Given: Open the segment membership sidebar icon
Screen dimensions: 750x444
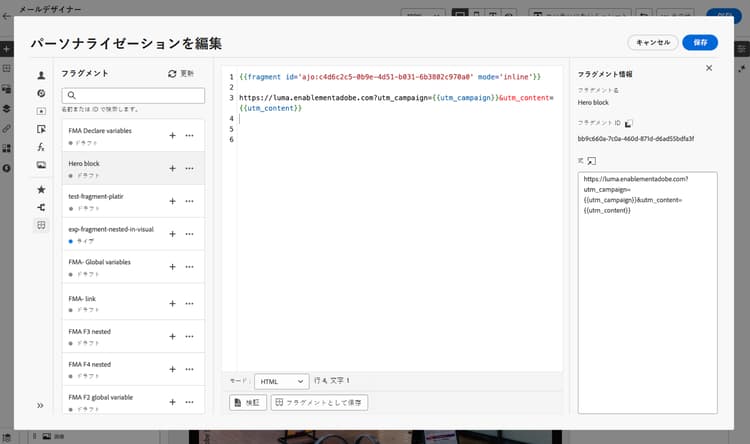Looking at the screenshot, I should [x=41, y=93].
